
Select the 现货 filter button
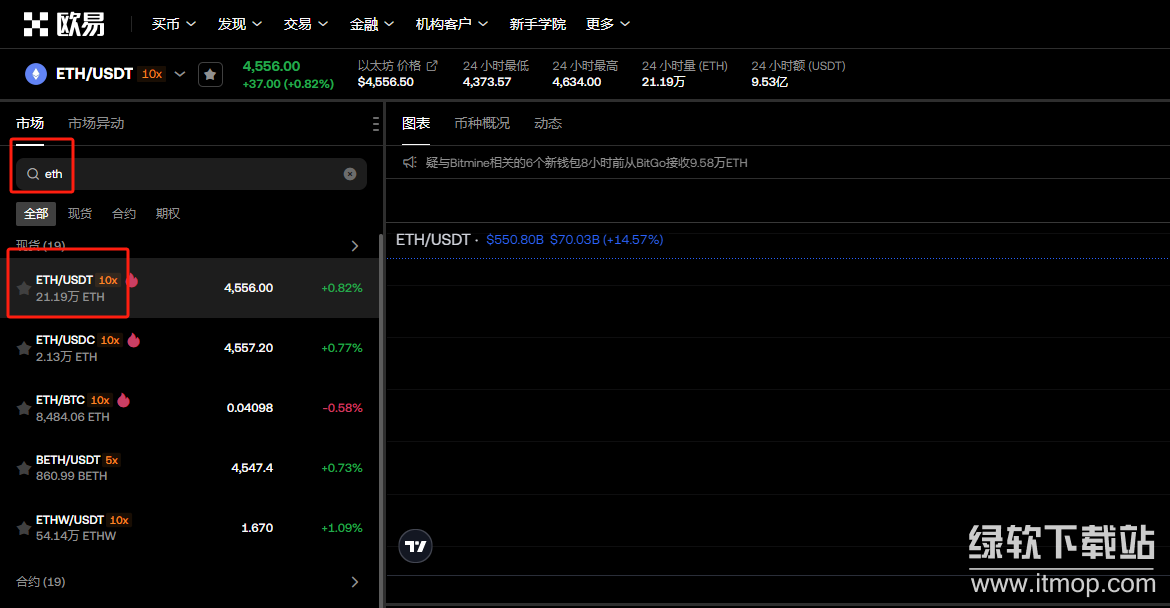[80, 213]
